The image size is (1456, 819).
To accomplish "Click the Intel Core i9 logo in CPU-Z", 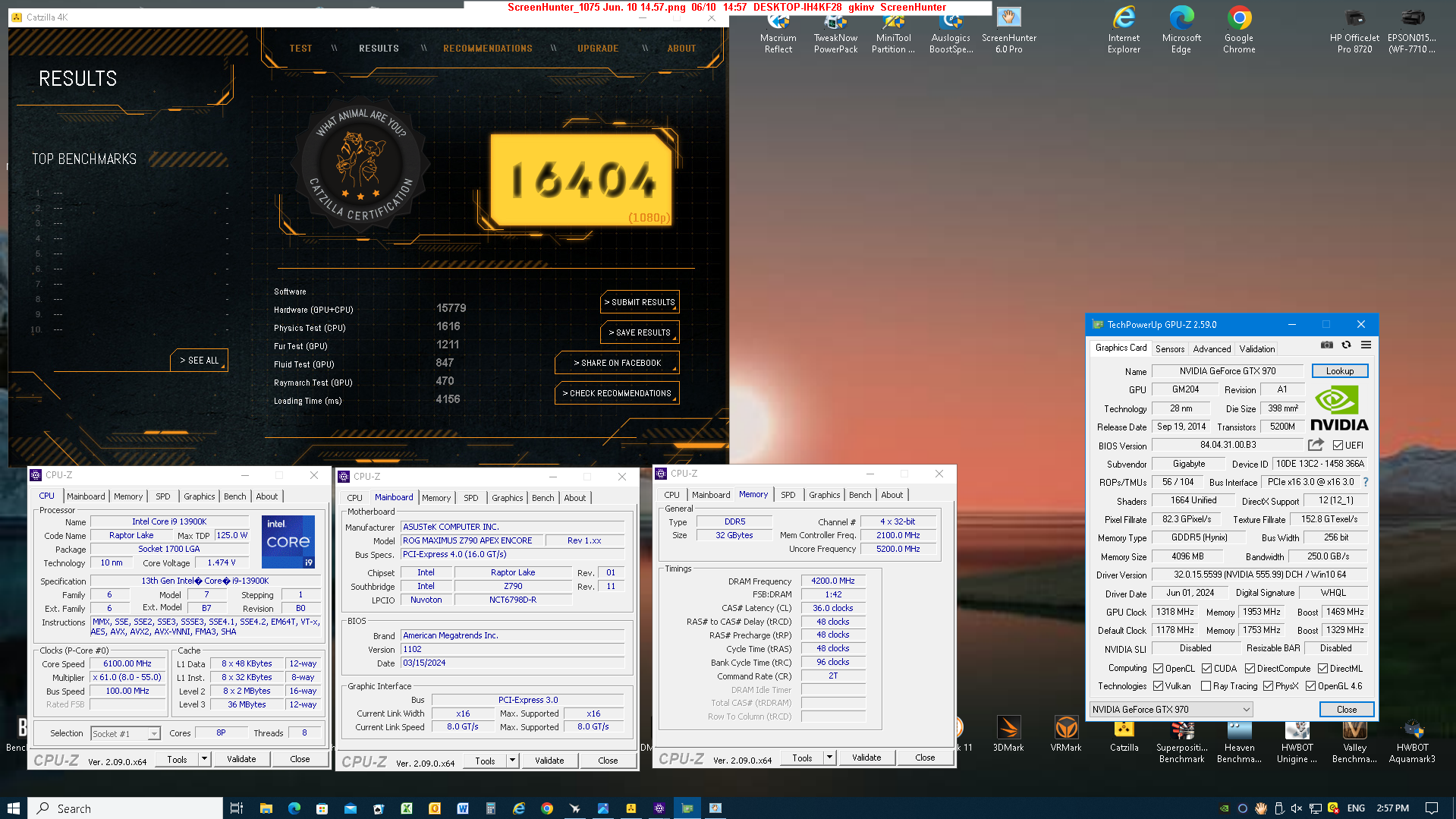I will (288, 542).
